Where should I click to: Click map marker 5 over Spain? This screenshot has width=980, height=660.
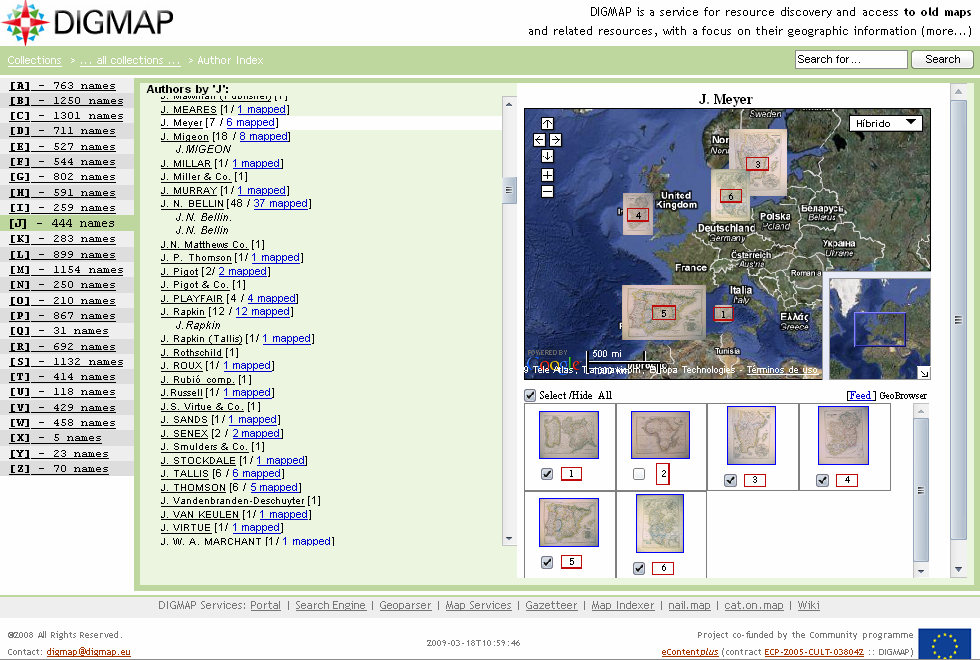[664, 313]
